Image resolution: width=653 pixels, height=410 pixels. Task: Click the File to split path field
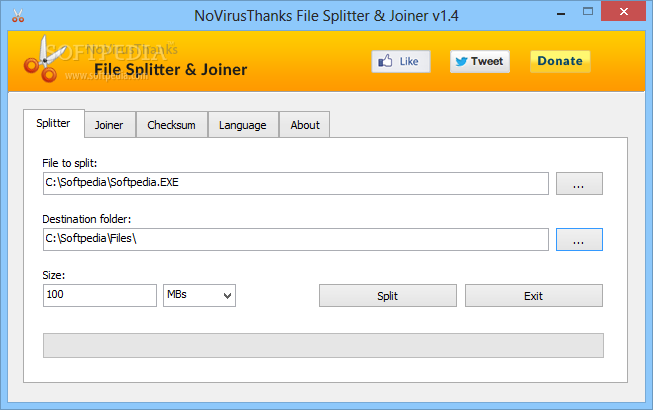(296, 183)
